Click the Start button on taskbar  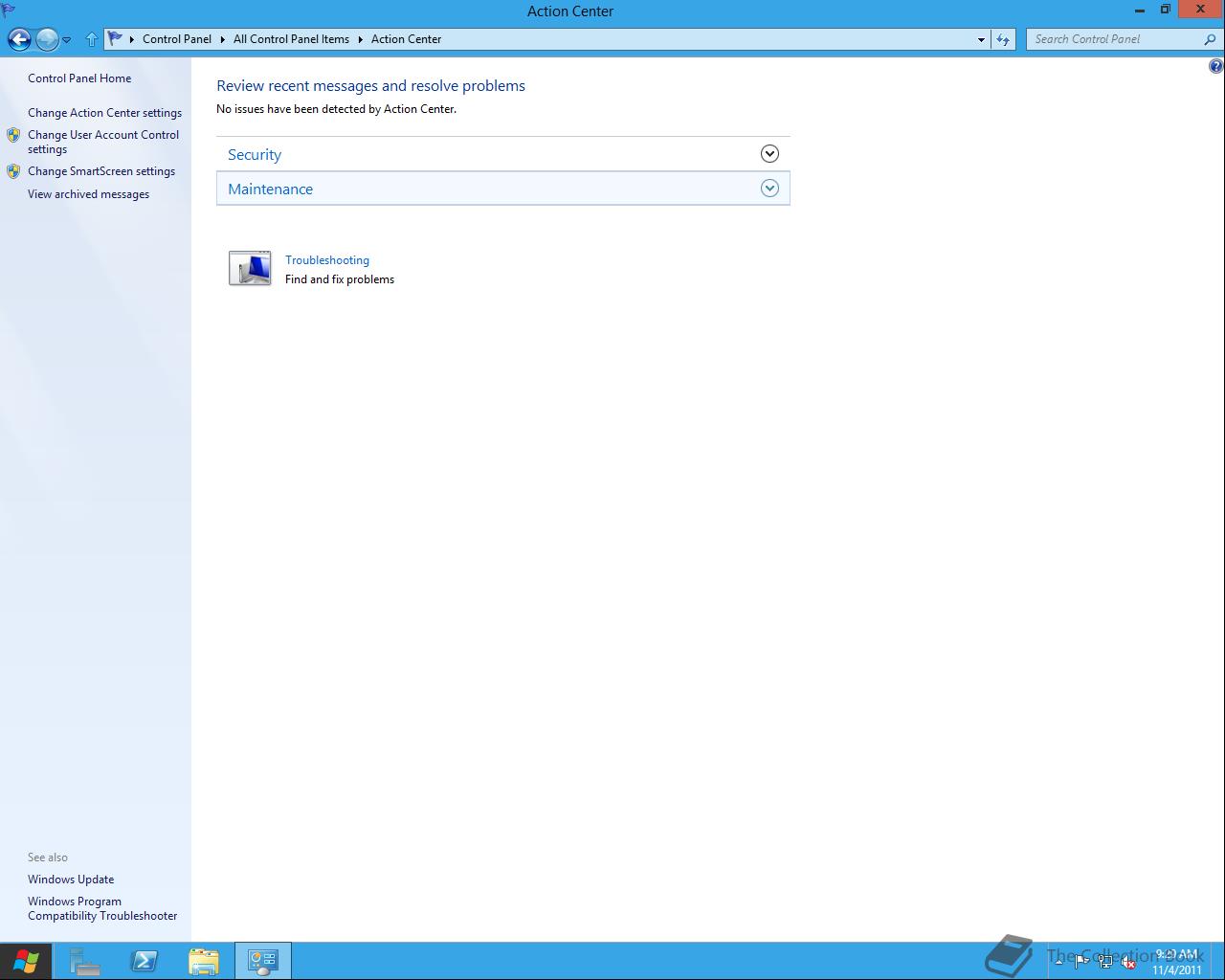(26, 961)
